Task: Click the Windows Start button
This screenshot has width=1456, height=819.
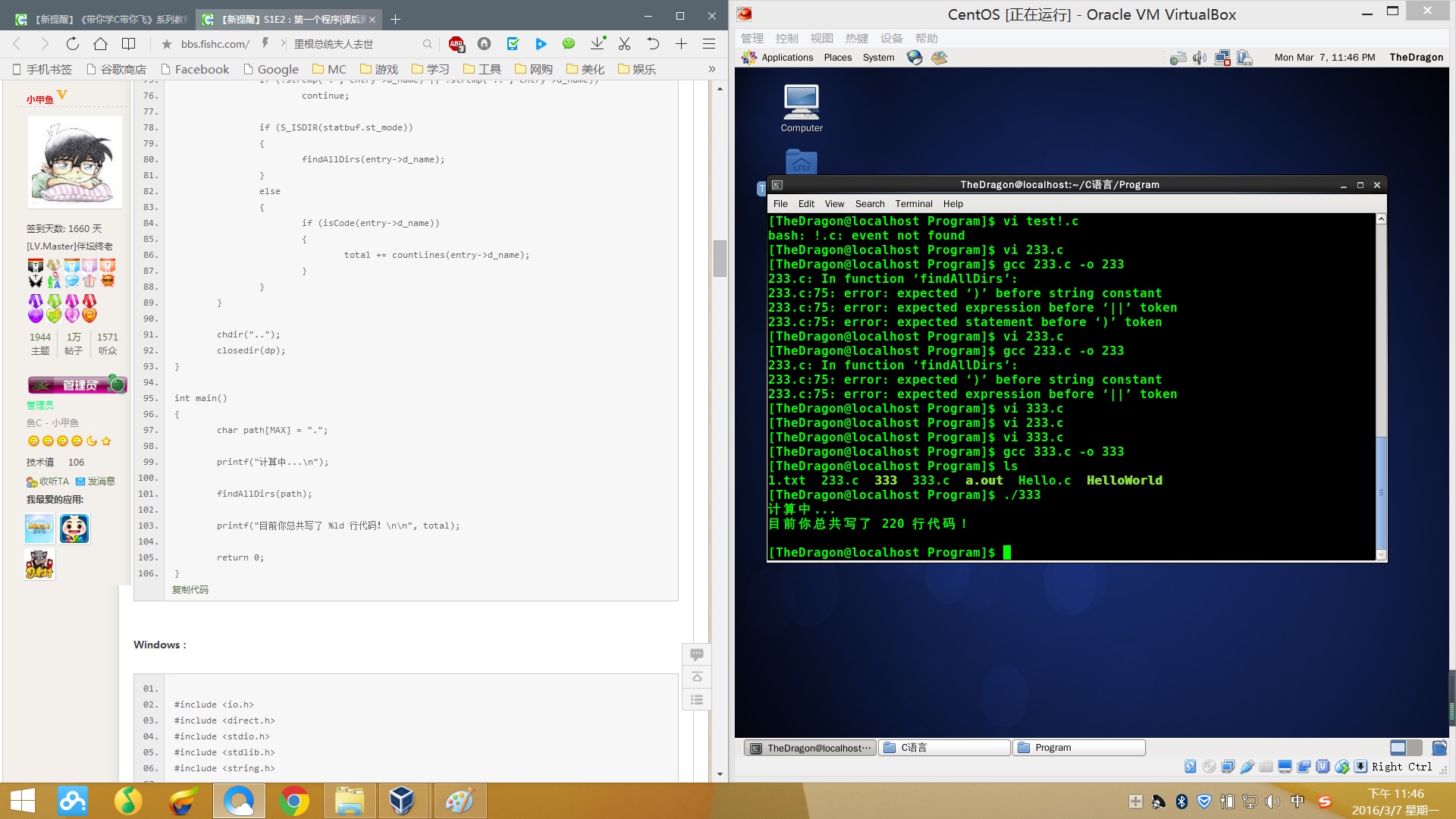Action: pyautogui.click(x=23, y=801)
